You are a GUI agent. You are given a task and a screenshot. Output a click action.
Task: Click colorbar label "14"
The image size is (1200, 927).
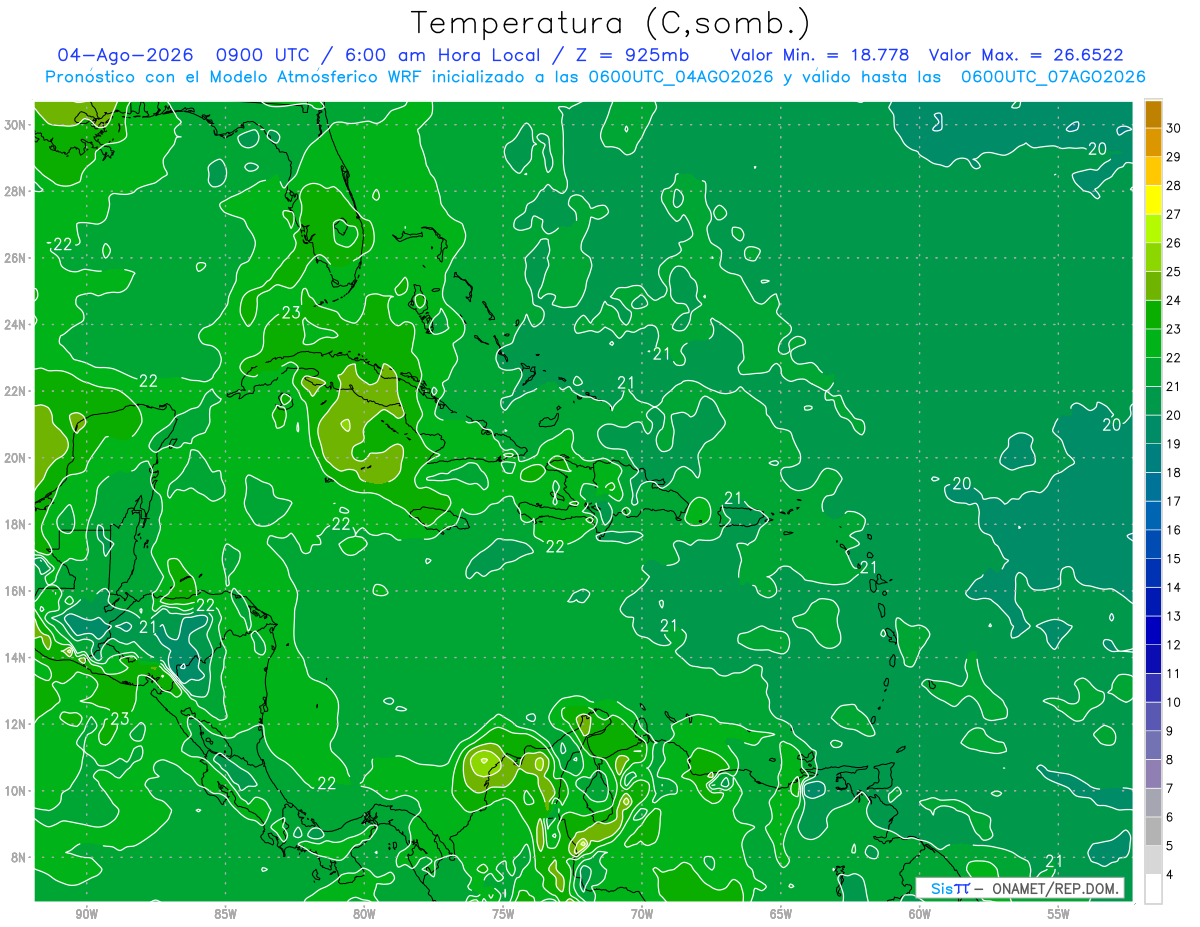(1174, 587)
